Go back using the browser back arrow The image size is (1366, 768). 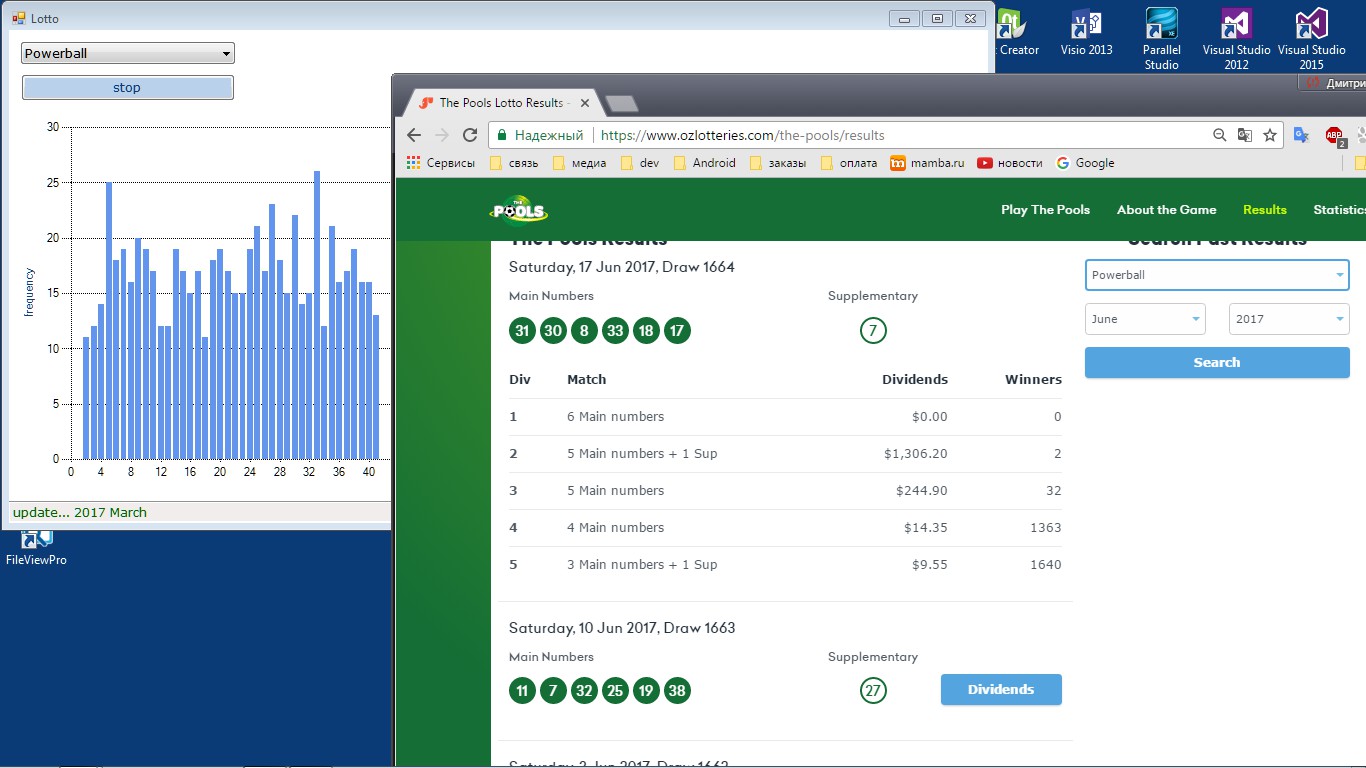(x=414, y=135)
